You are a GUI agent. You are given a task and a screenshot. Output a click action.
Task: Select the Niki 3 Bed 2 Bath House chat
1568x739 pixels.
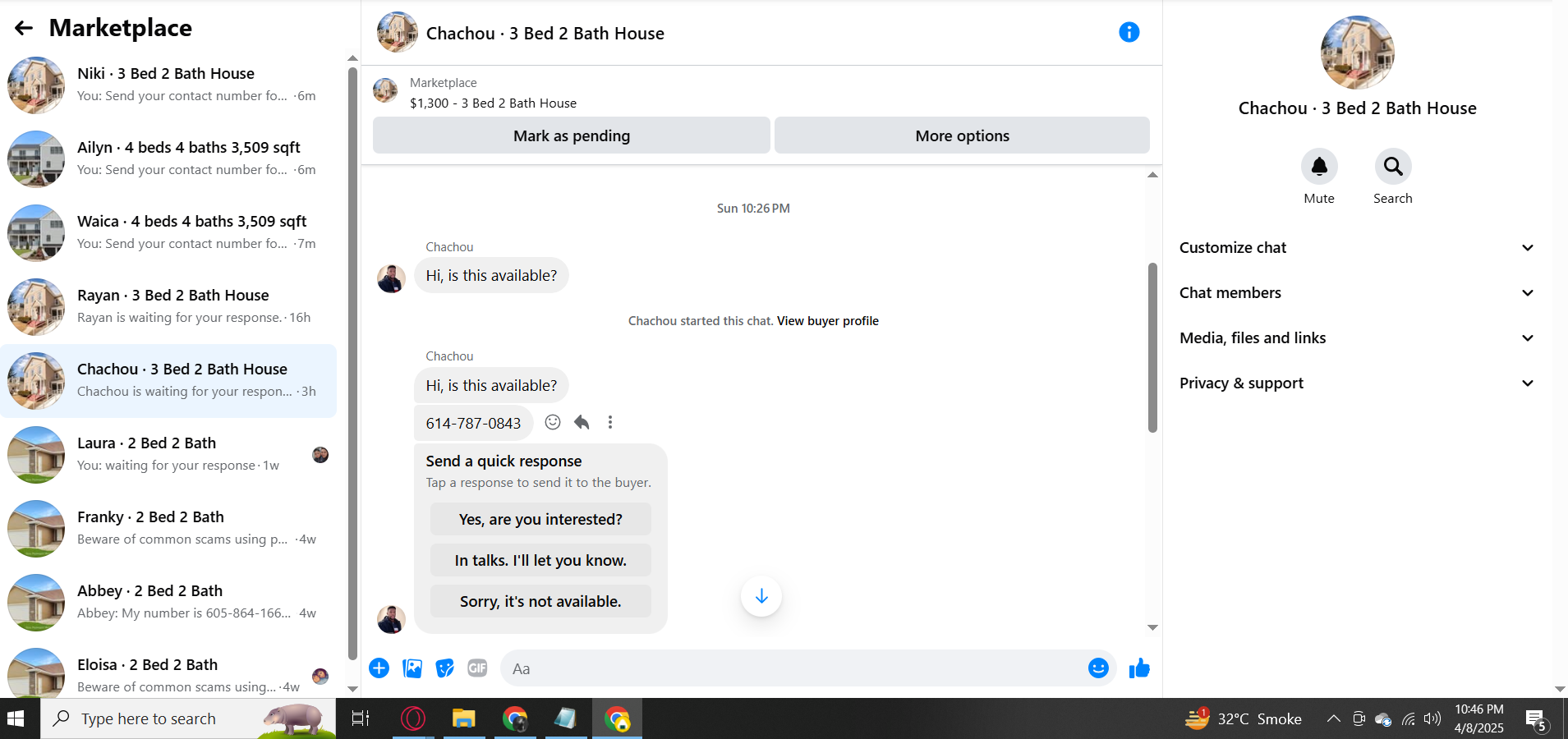coord(168,85)
